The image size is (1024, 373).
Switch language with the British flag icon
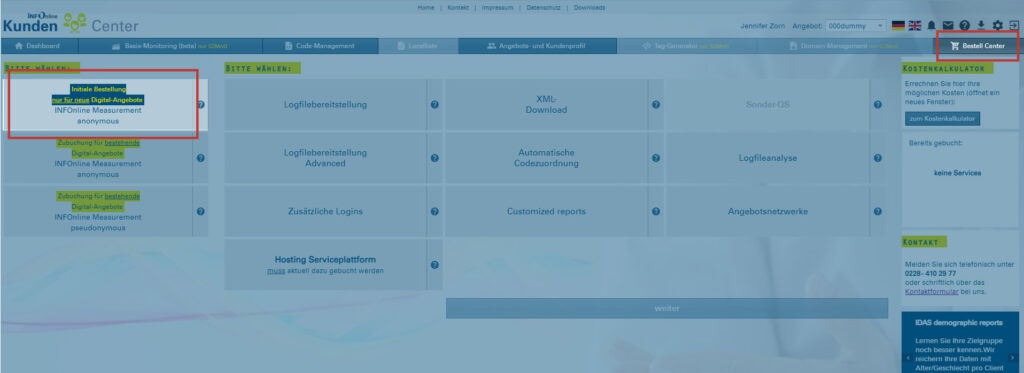[915, 25]
